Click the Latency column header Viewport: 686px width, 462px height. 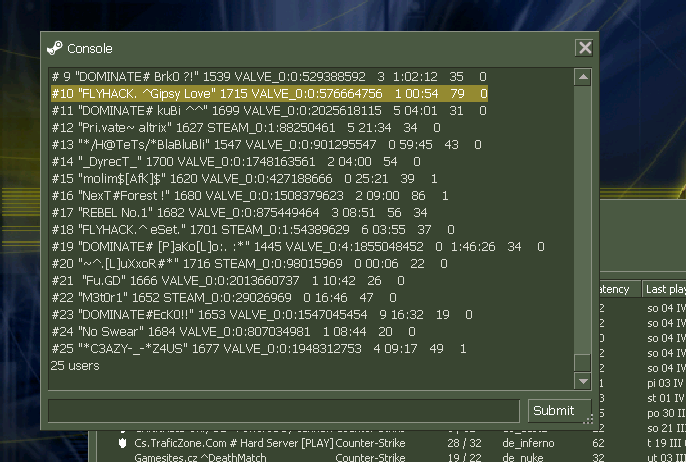615,289
